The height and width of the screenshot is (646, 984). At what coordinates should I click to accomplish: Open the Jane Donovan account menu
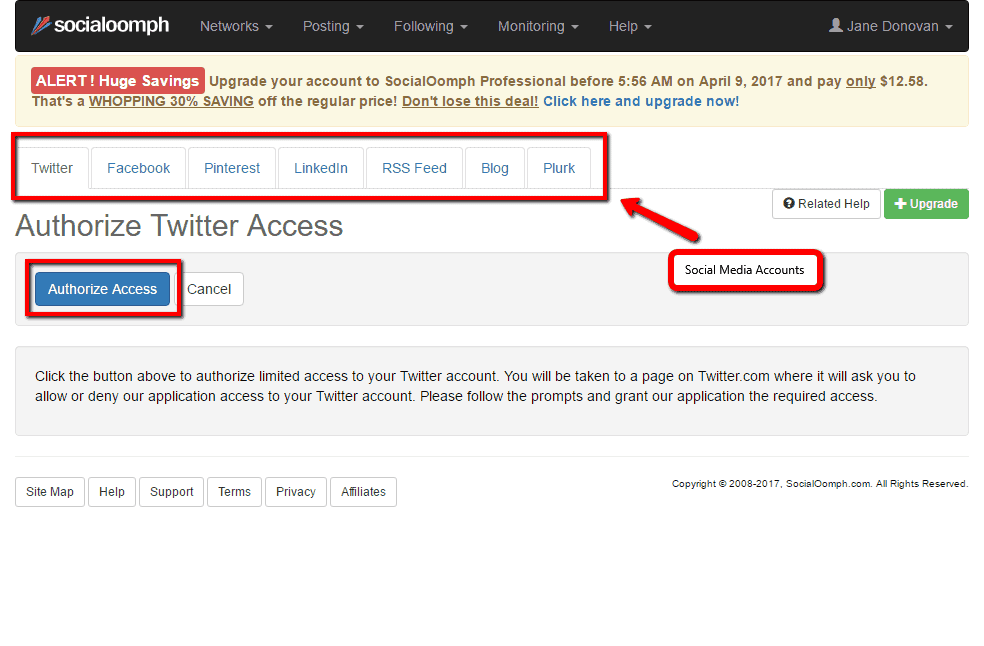890,26
